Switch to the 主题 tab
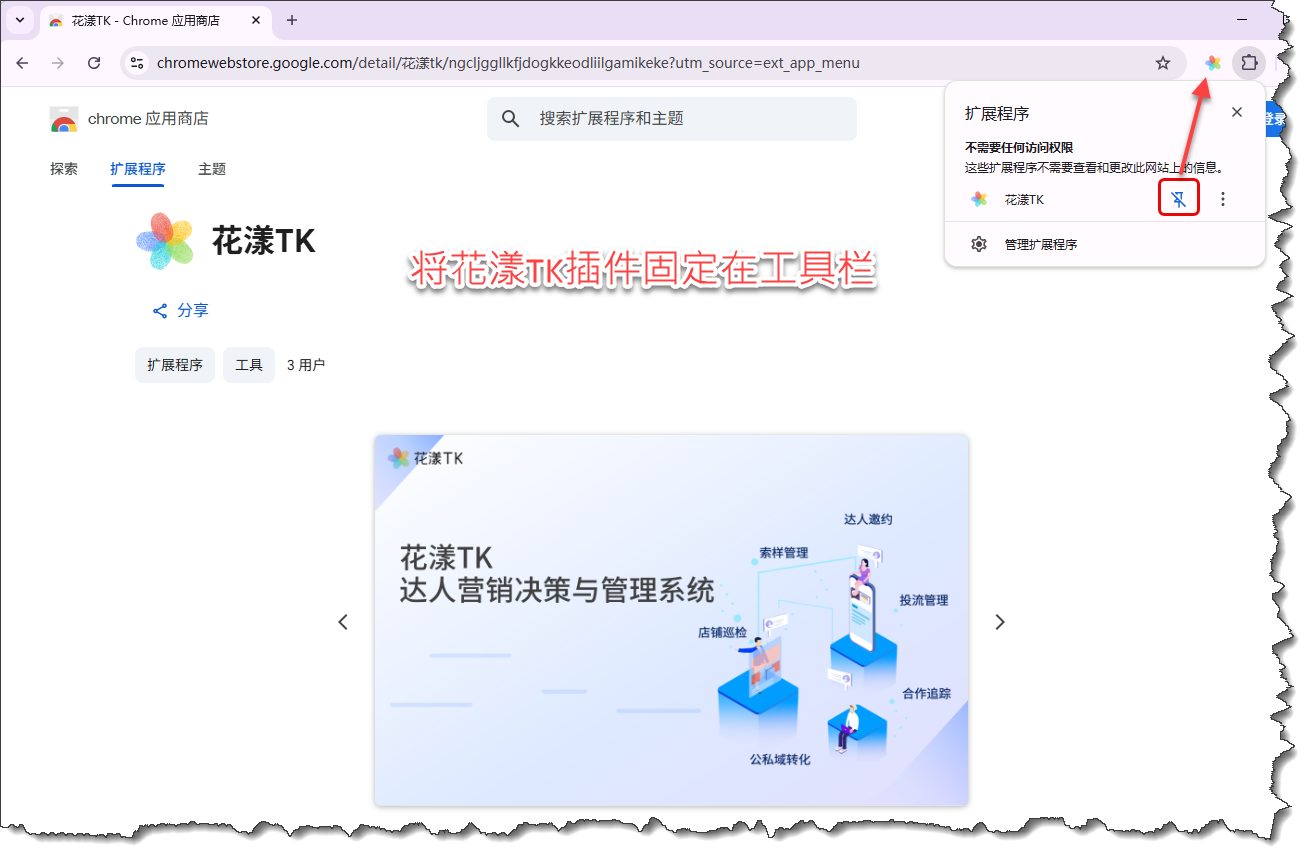 (x=212, y=169)
